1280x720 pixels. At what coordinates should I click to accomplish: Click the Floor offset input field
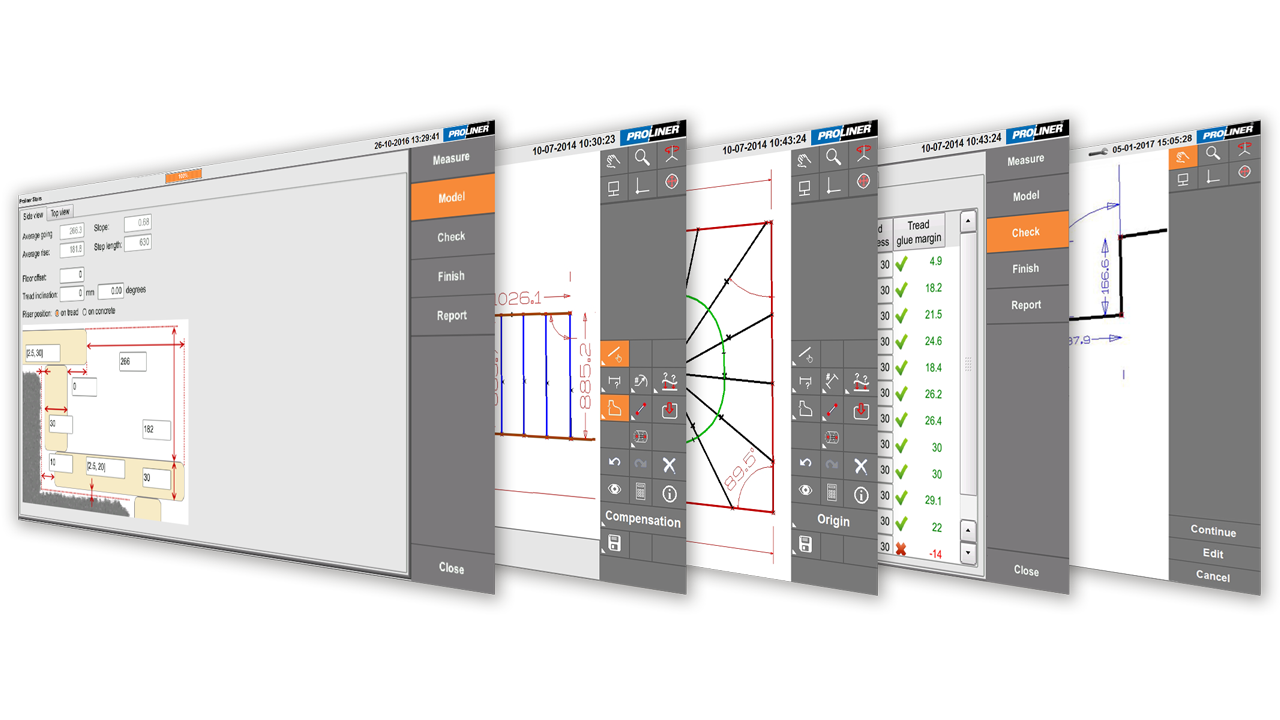[72, 275]
